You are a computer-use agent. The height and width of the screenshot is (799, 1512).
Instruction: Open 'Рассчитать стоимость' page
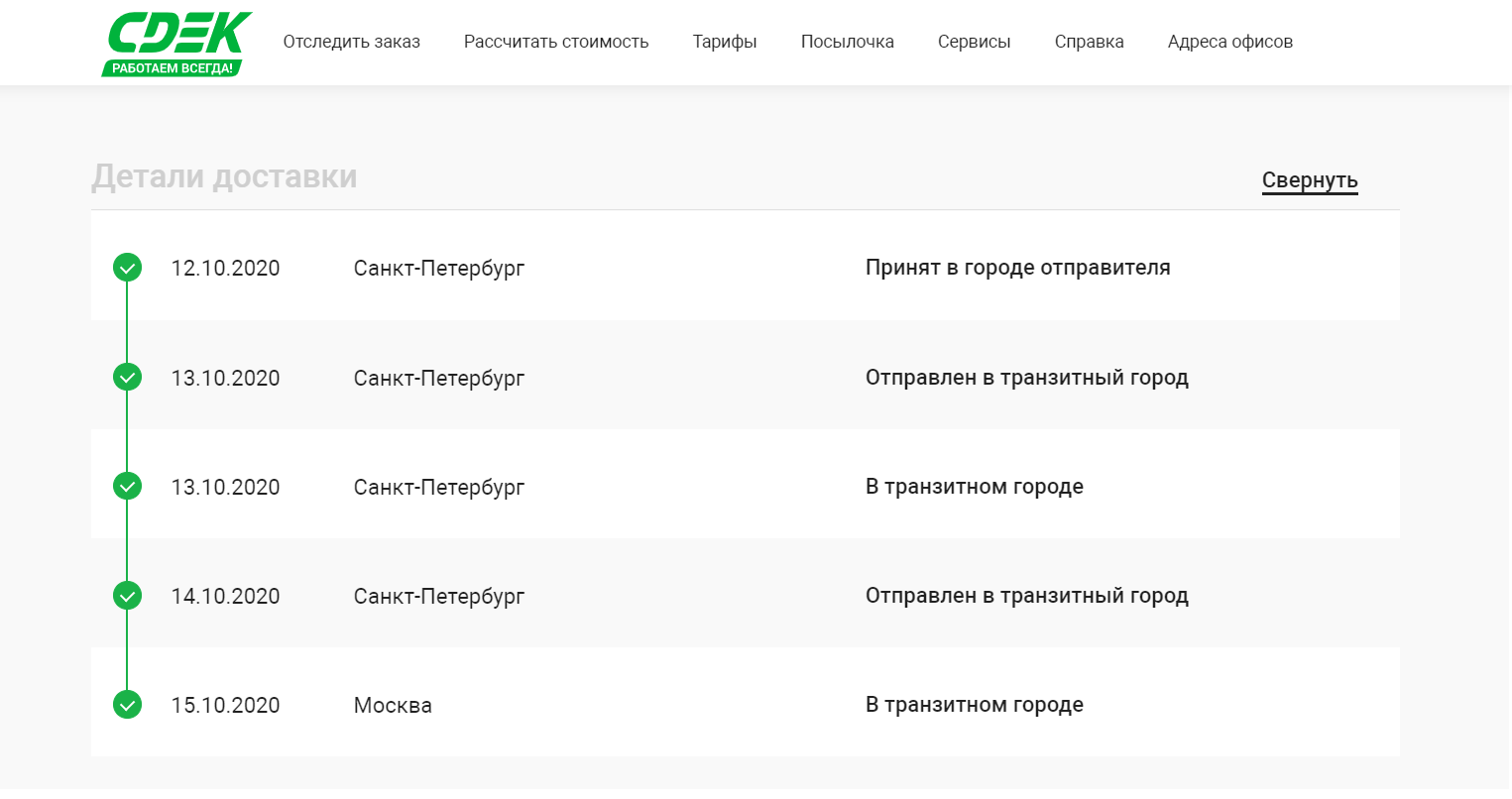[556, 42]
